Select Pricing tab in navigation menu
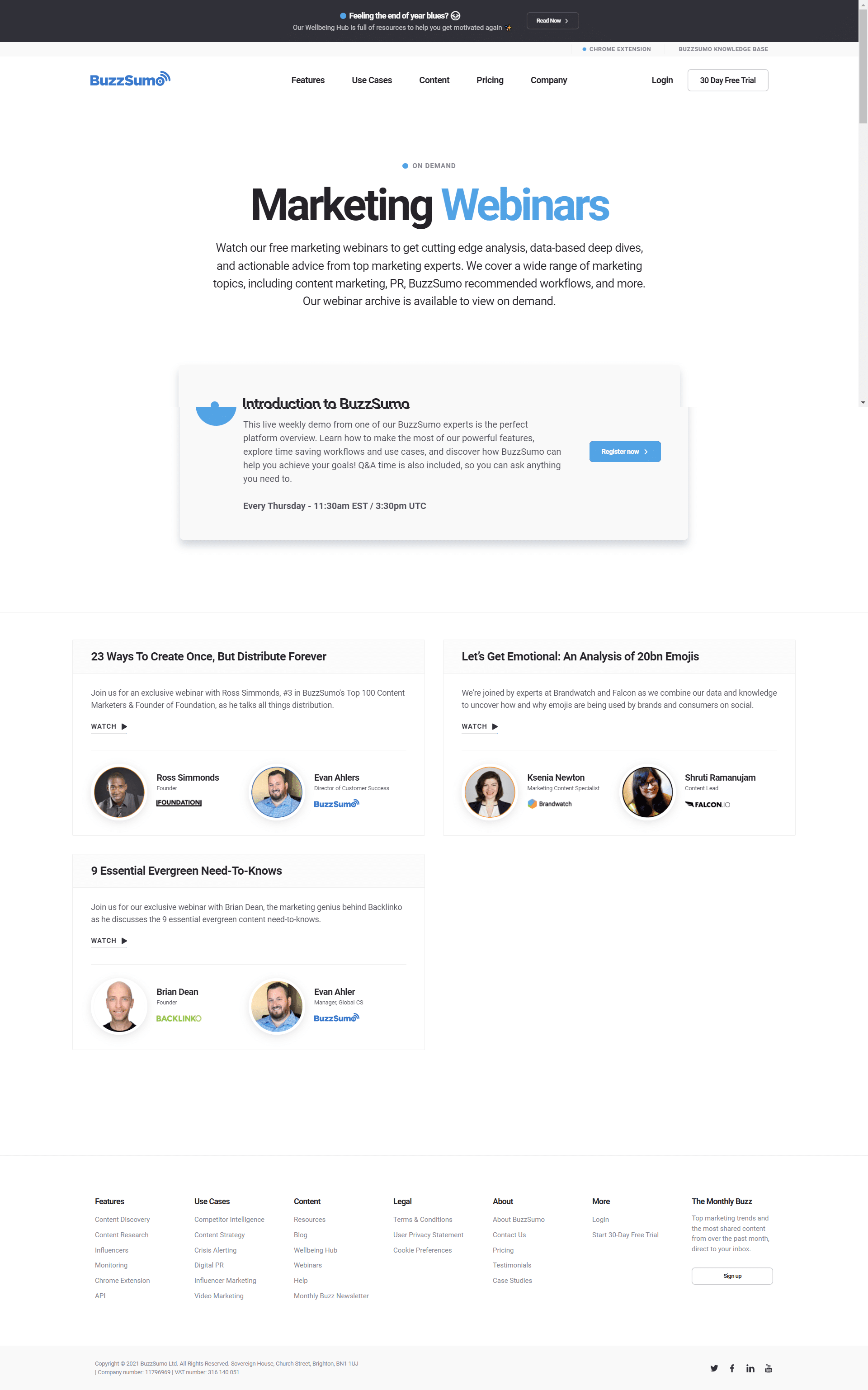This screenshot has width=868, height=1390. point(489,80)
